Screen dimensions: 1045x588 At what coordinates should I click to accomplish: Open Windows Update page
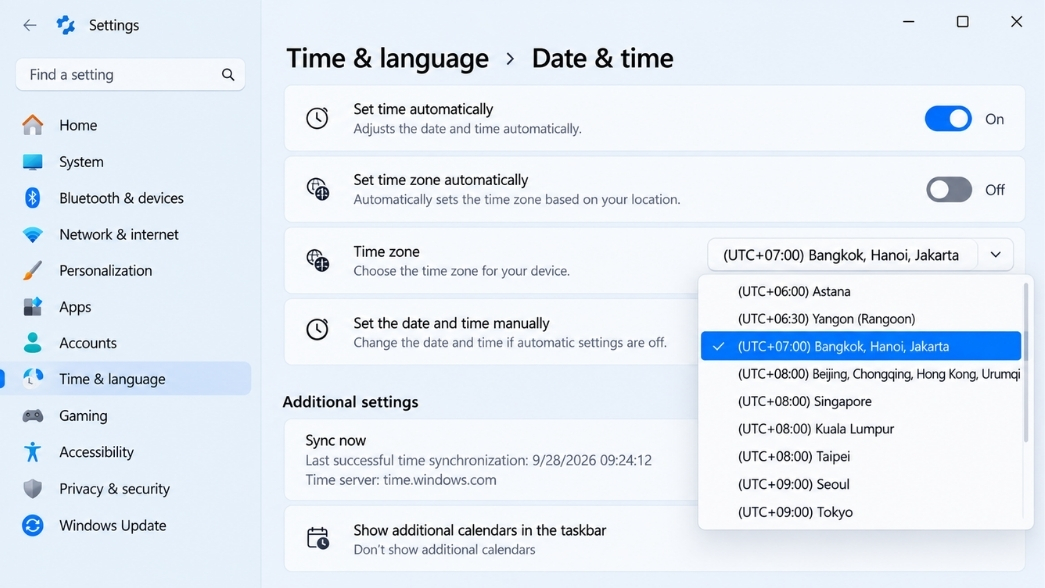(x=127, y=525)
